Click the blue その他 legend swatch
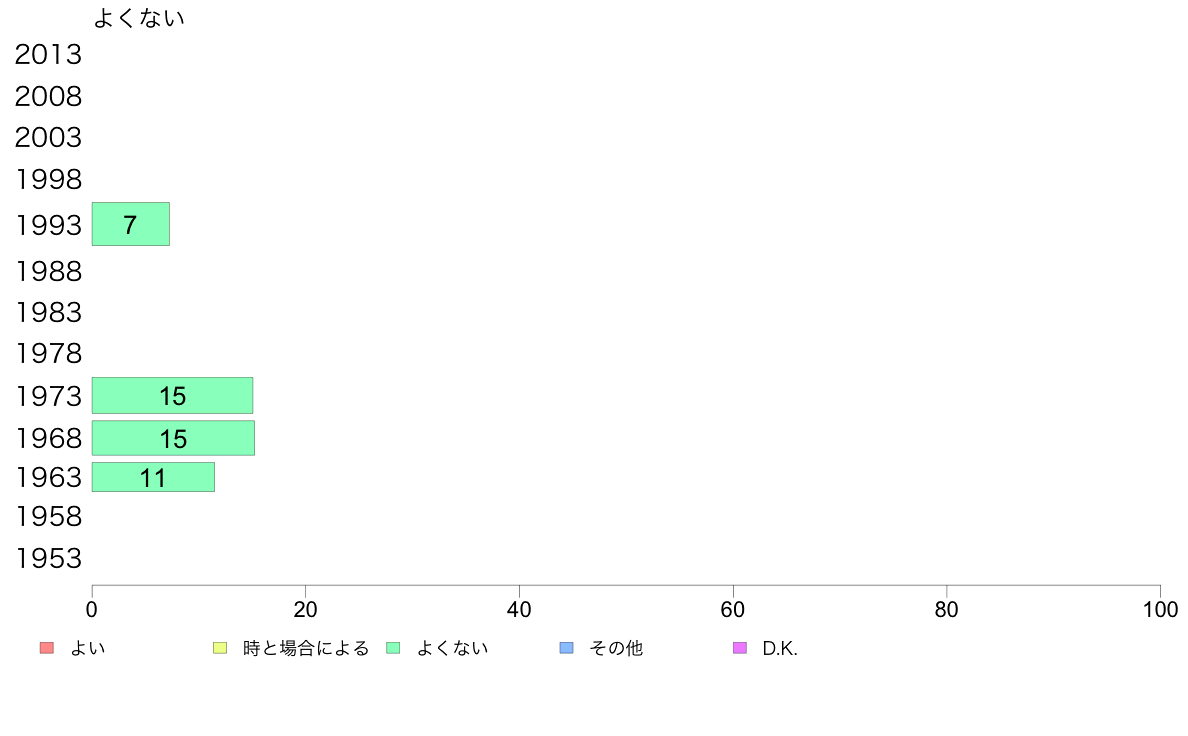 coord(567,648)
